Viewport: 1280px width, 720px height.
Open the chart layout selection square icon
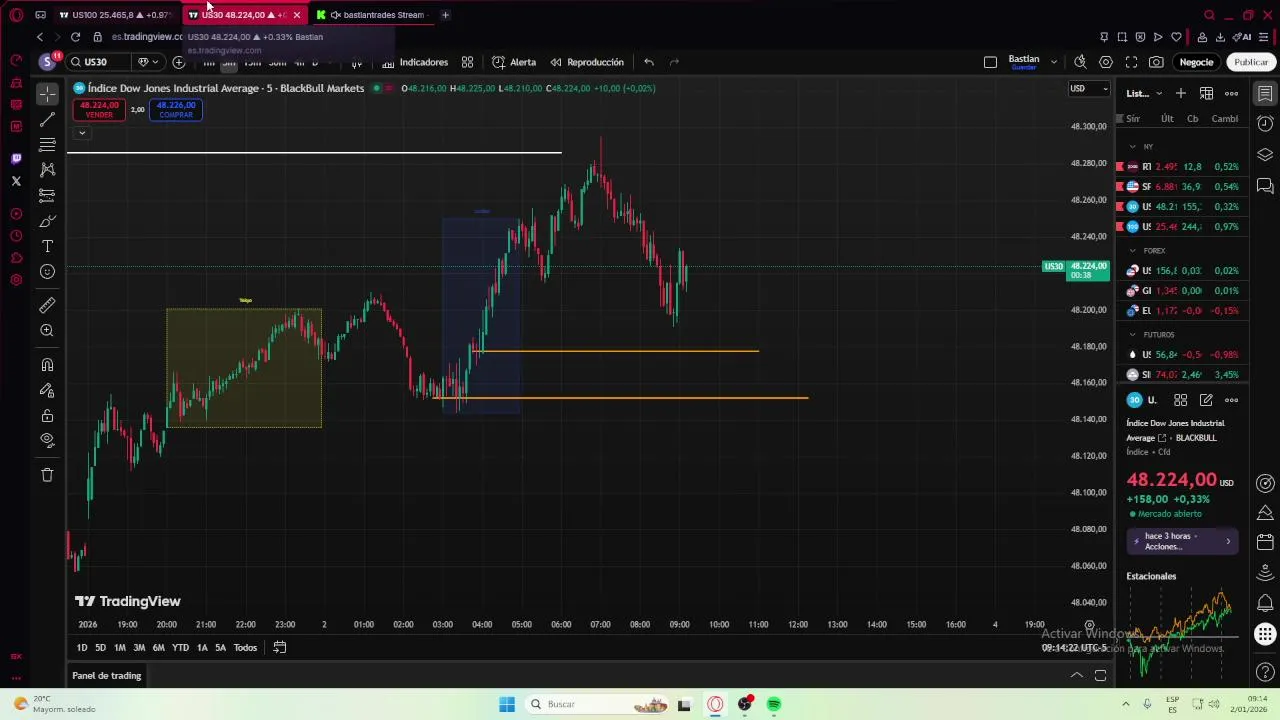coord(990,62)
